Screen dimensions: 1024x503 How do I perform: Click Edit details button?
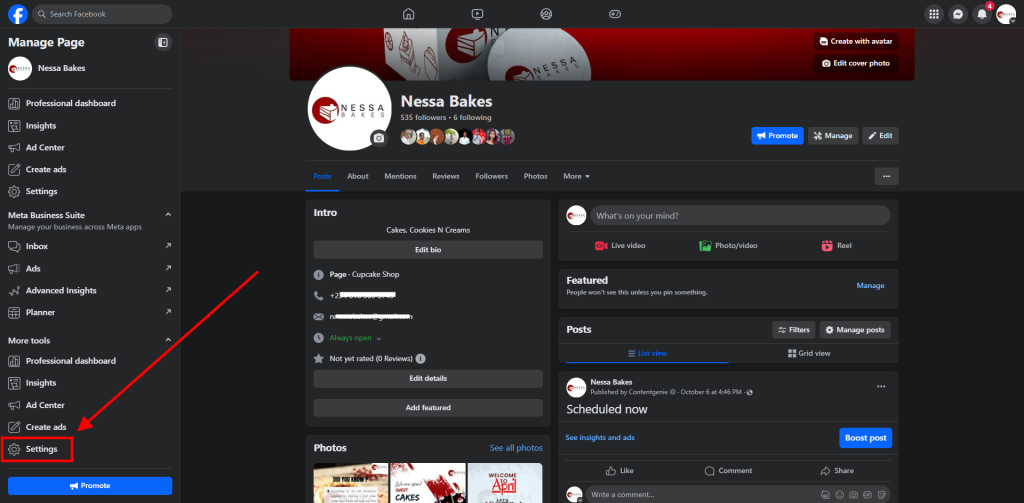tap(428, 378)
